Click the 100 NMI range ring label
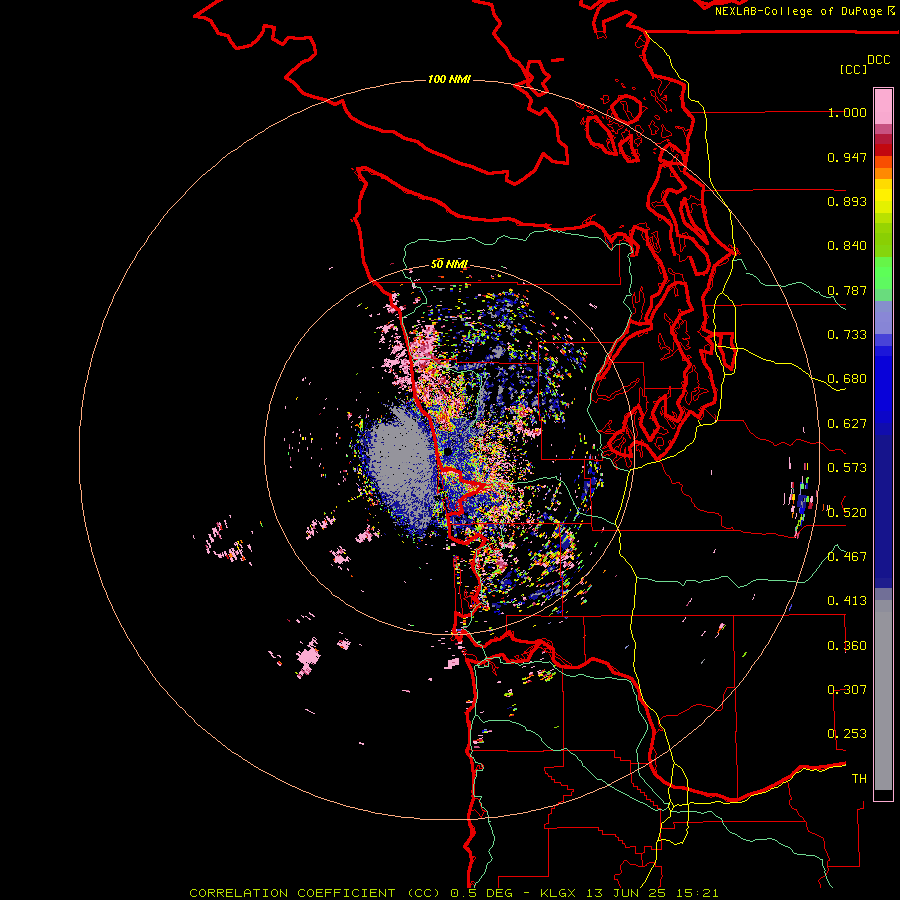The image size is (900, 900). [449, 79]
